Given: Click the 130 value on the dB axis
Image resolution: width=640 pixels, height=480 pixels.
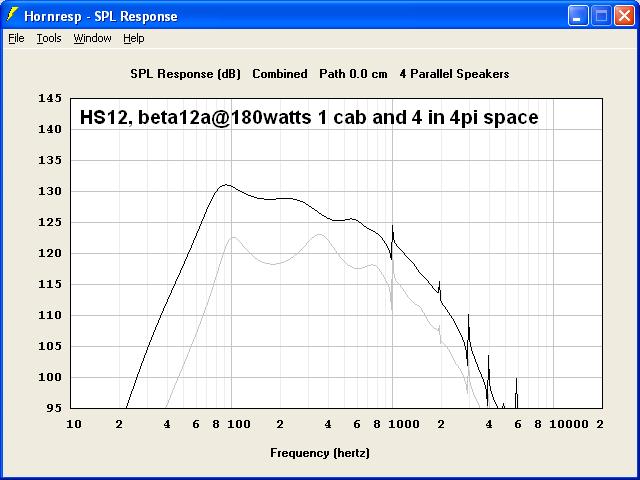Looking at the screenshot, I should click(50, 191).
